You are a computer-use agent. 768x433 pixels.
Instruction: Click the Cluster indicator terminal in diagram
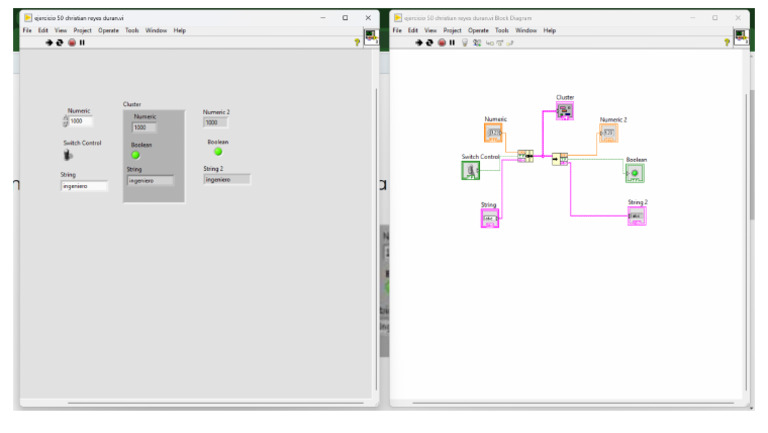(565, 111)
